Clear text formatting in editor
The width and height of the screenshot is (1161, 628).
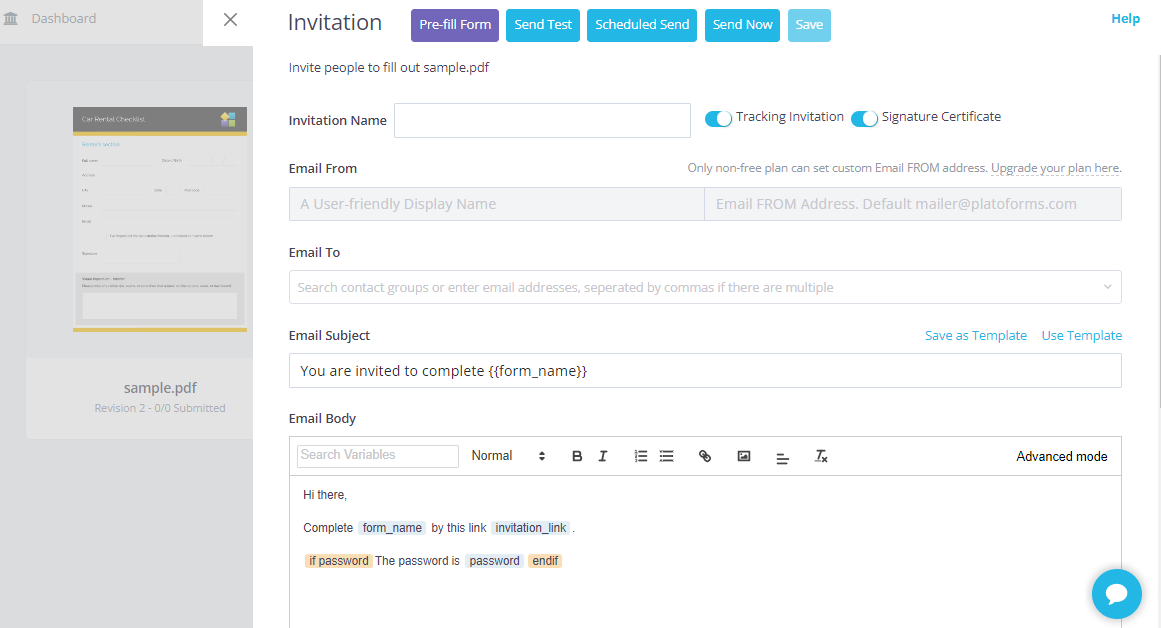tap(821, 456)
